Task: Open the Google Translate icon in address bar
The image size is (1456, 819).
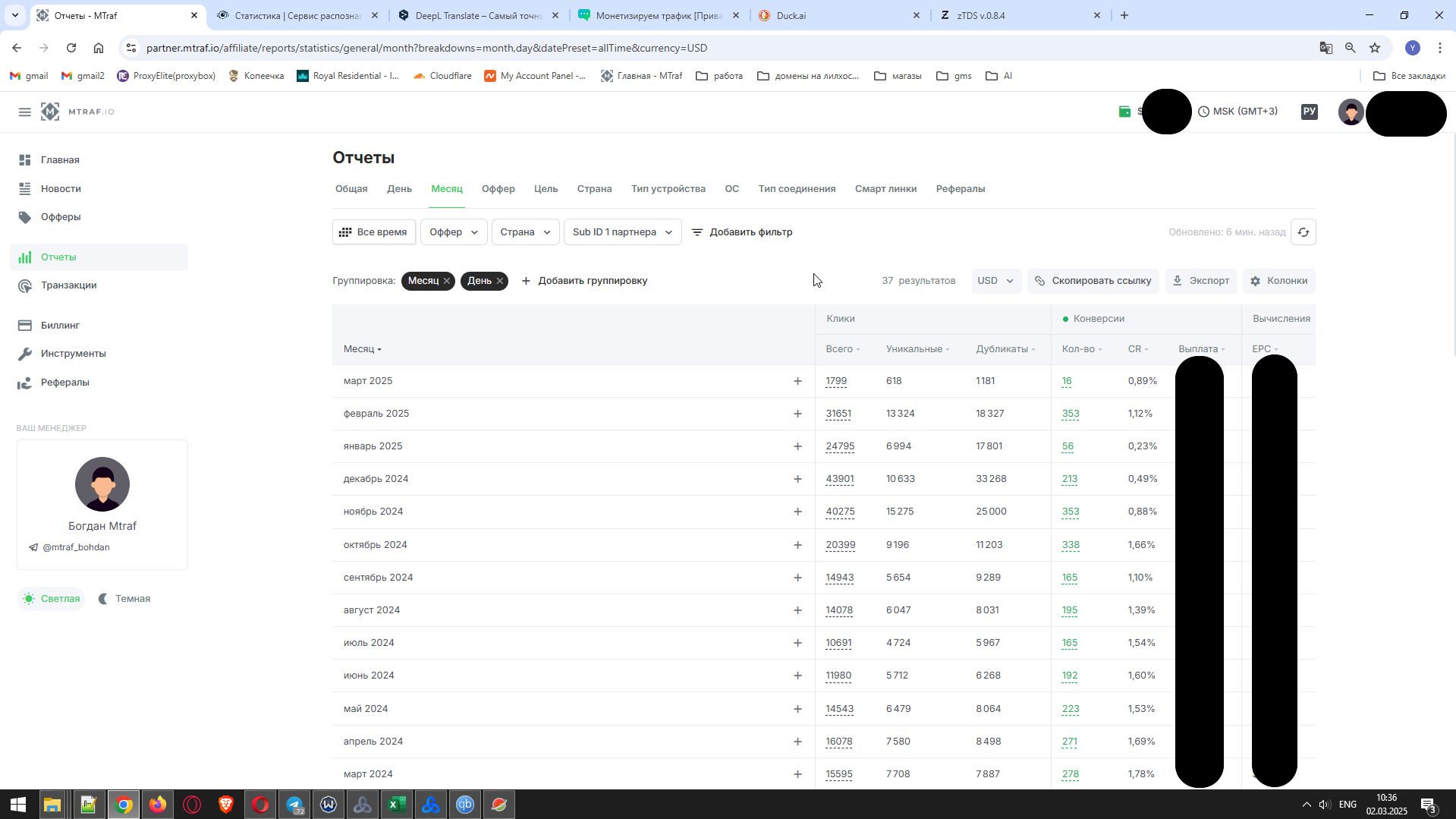Action: tap(1325, 48)
